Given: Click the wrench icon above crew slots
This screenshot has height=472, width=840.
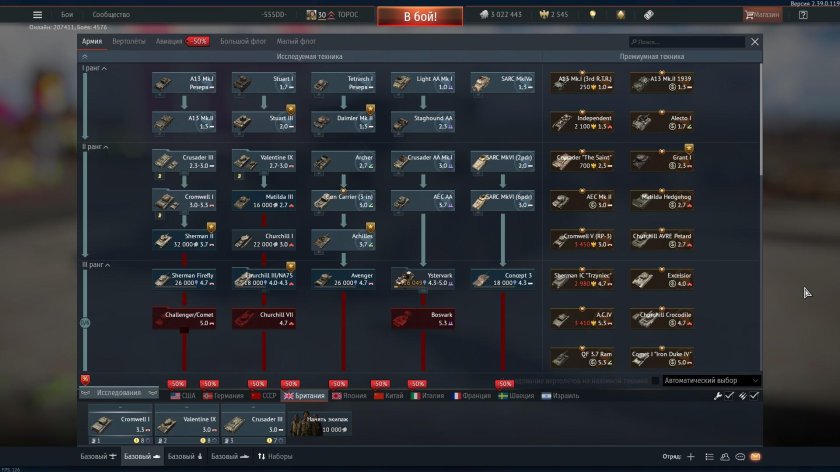Looking at the screenshot, I should [718, 396].
